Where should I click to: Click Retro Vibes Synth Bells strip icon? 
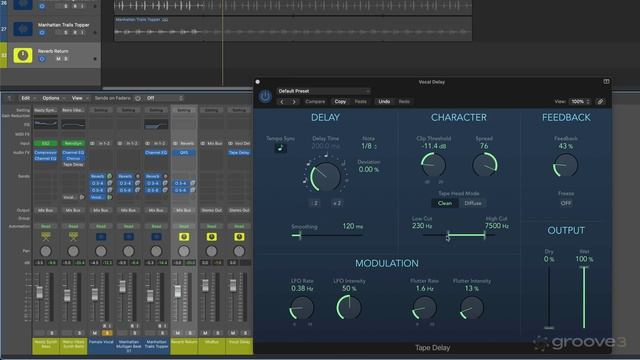pyautogui.click(x=73, y=236)
